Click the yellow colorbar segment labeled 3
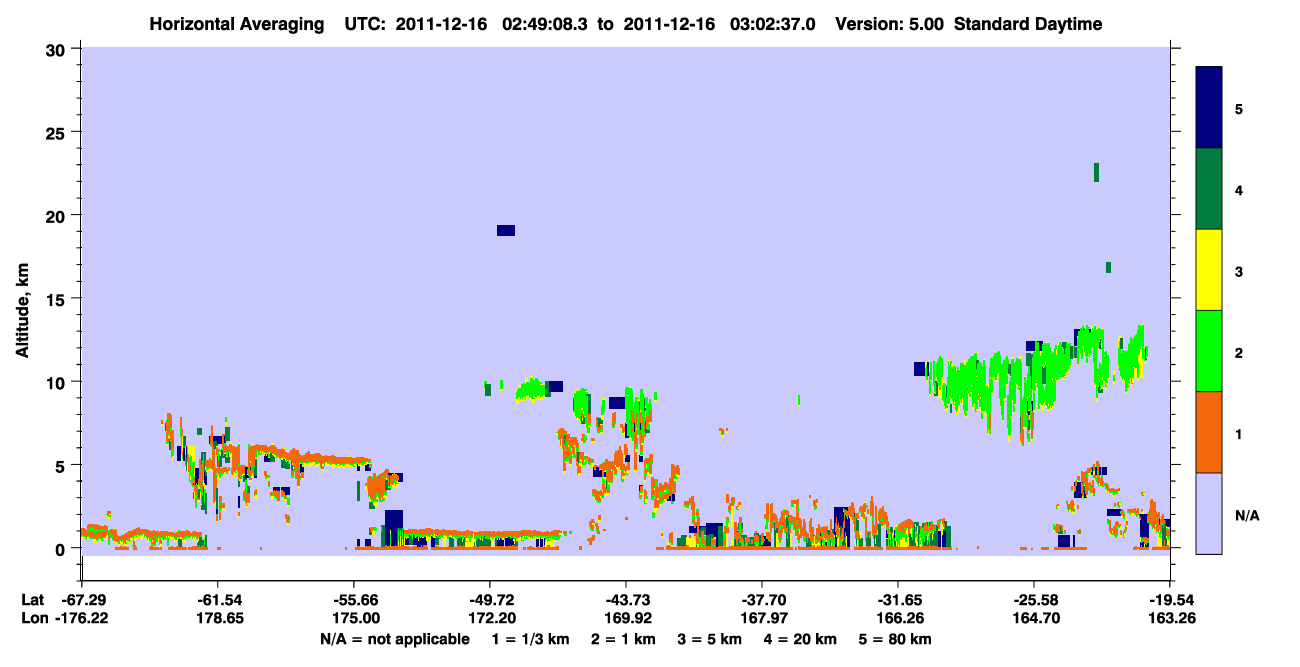The width and height of the screenshot is (1300, 667). (x=1209, y=270)
